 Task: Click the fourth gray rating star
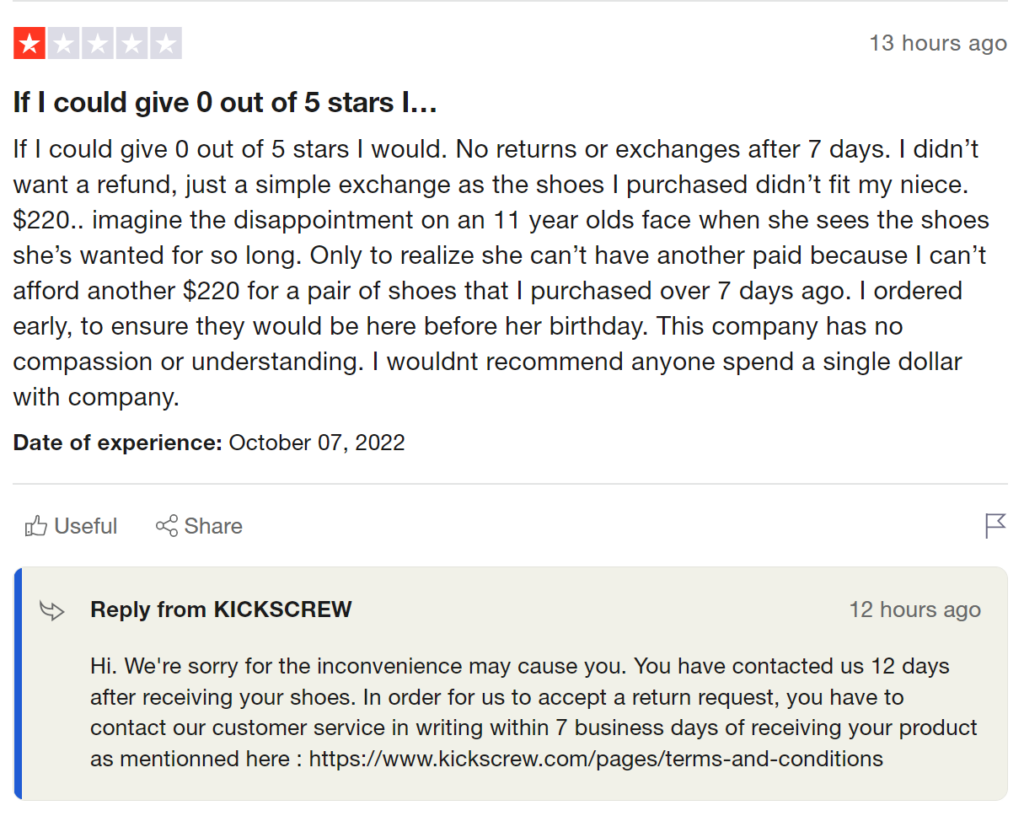132,44
